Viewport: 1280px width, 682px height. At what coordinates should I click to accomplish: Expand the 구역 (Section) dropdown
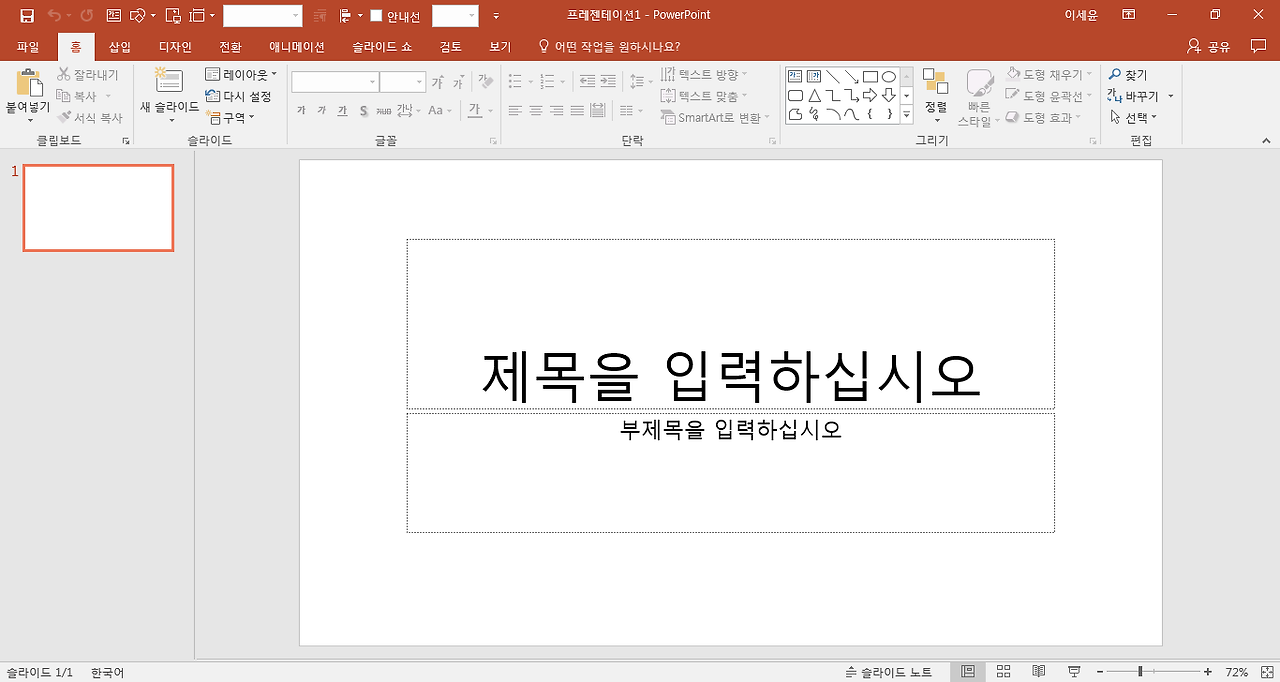pos(231,117)
